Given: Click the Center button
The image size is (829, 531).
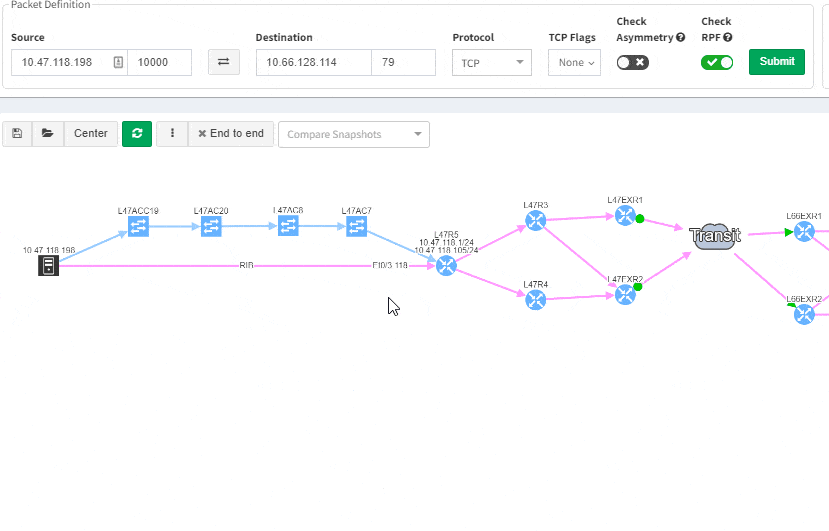Looking at the screenshot, I should (x=91, y=134).
